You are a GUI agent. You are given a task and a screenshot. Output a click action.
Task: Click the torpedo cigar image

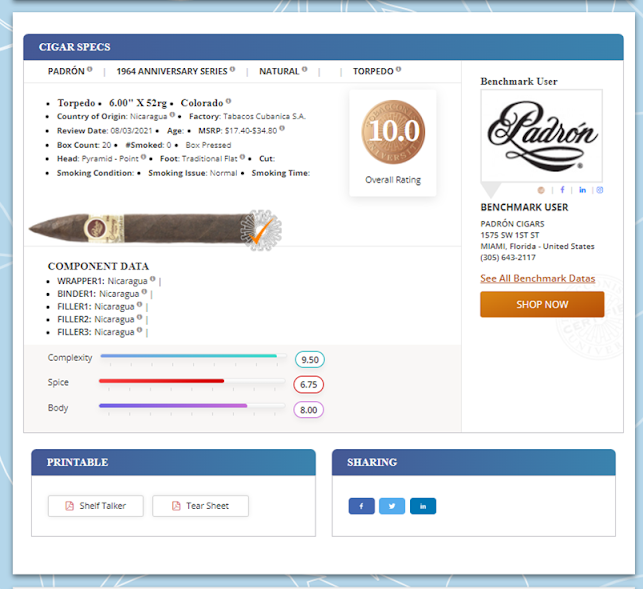coord(141,228)
